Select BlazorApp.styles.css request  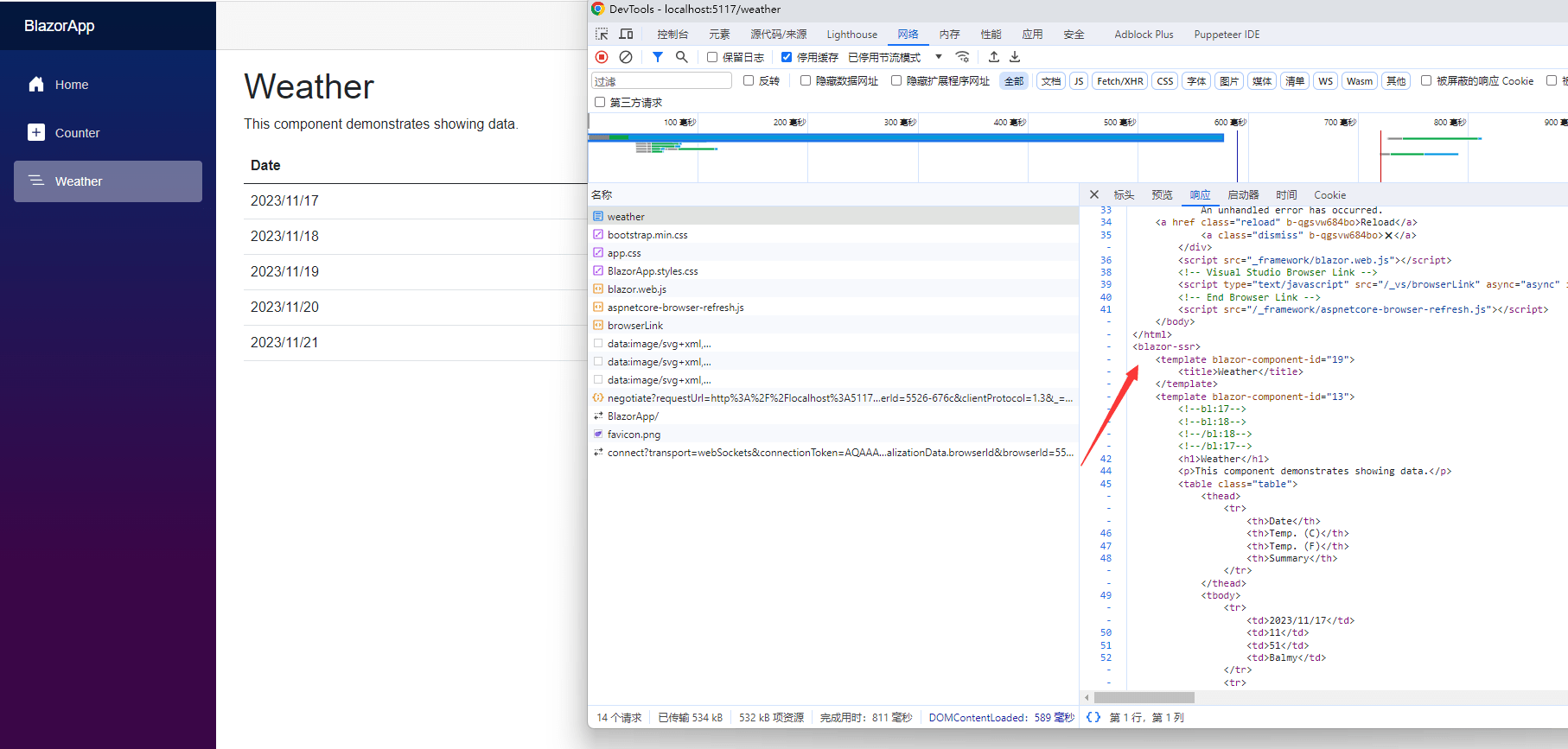(x=833, y=271)
